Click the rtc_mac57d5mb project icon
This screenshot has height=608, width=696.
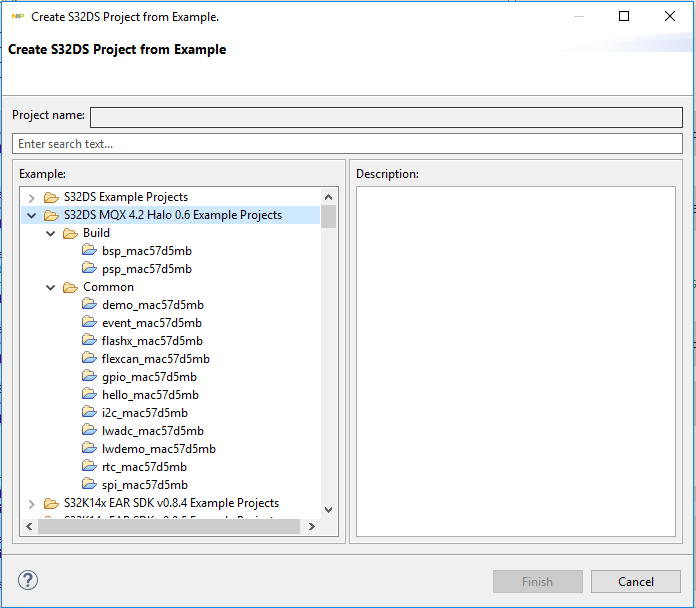89,466
